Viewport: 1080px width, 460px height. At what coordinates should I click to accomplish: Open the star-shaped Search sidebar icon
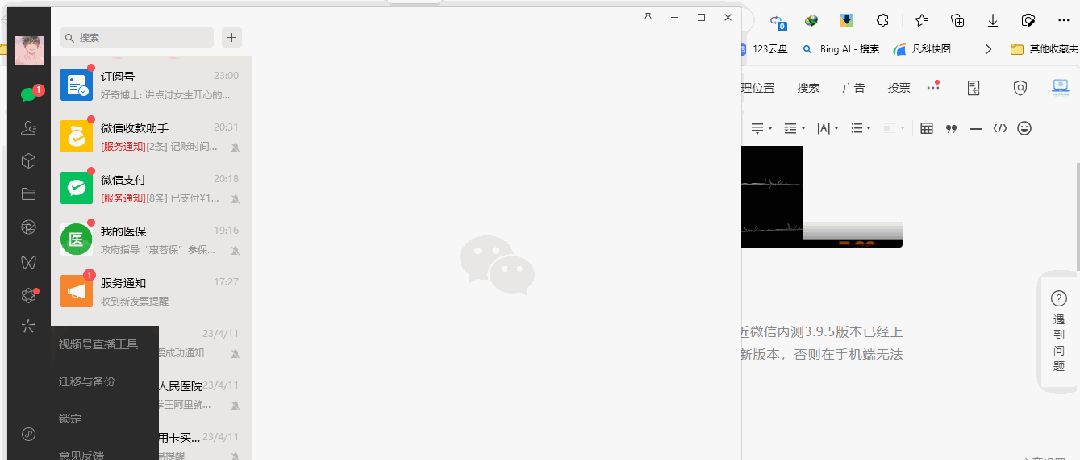click(x=28, y=326)
